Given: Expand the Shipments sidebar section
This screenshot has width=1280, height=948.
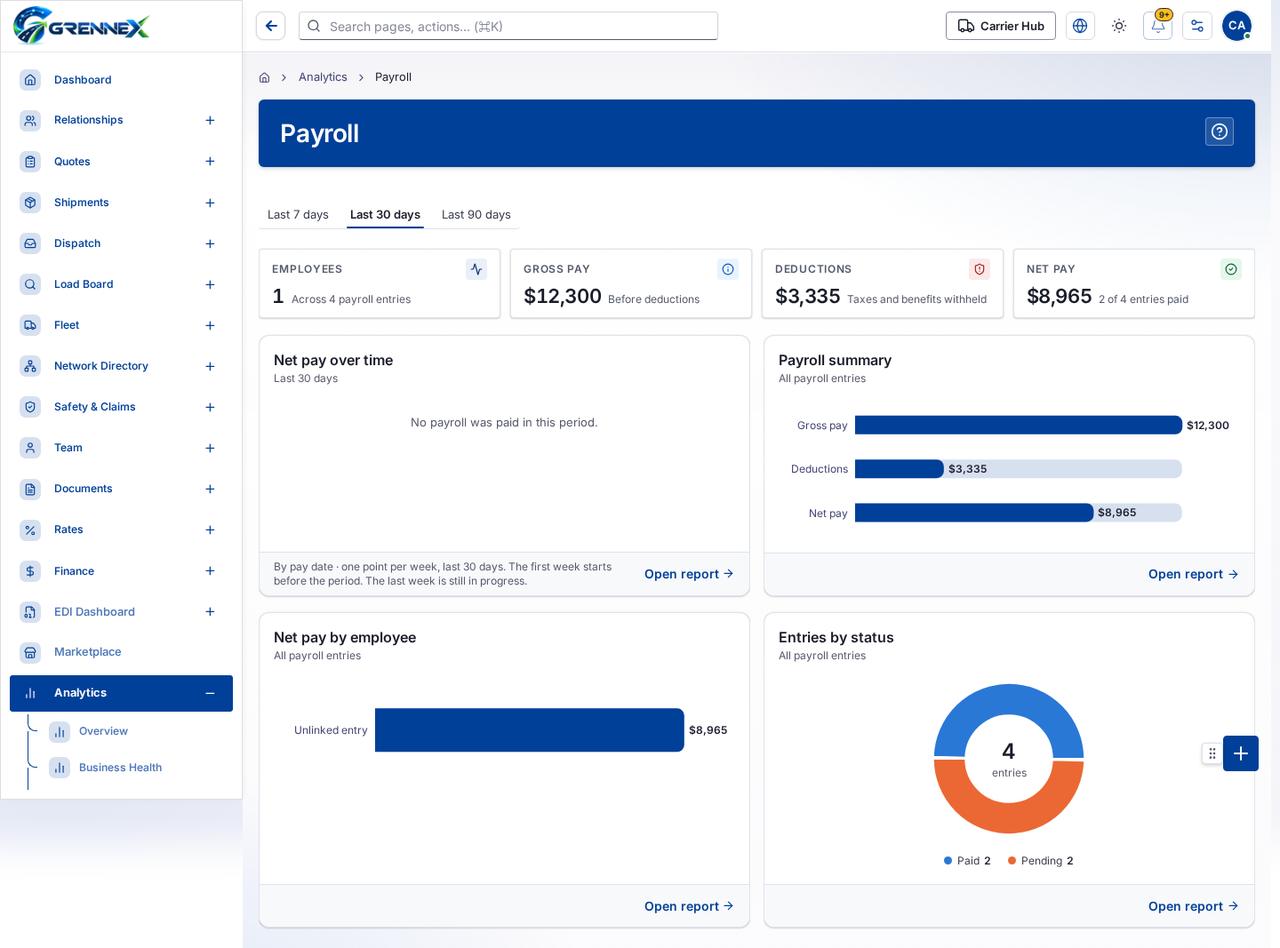Looking at the screenshot, I should [x=210, y=203].
